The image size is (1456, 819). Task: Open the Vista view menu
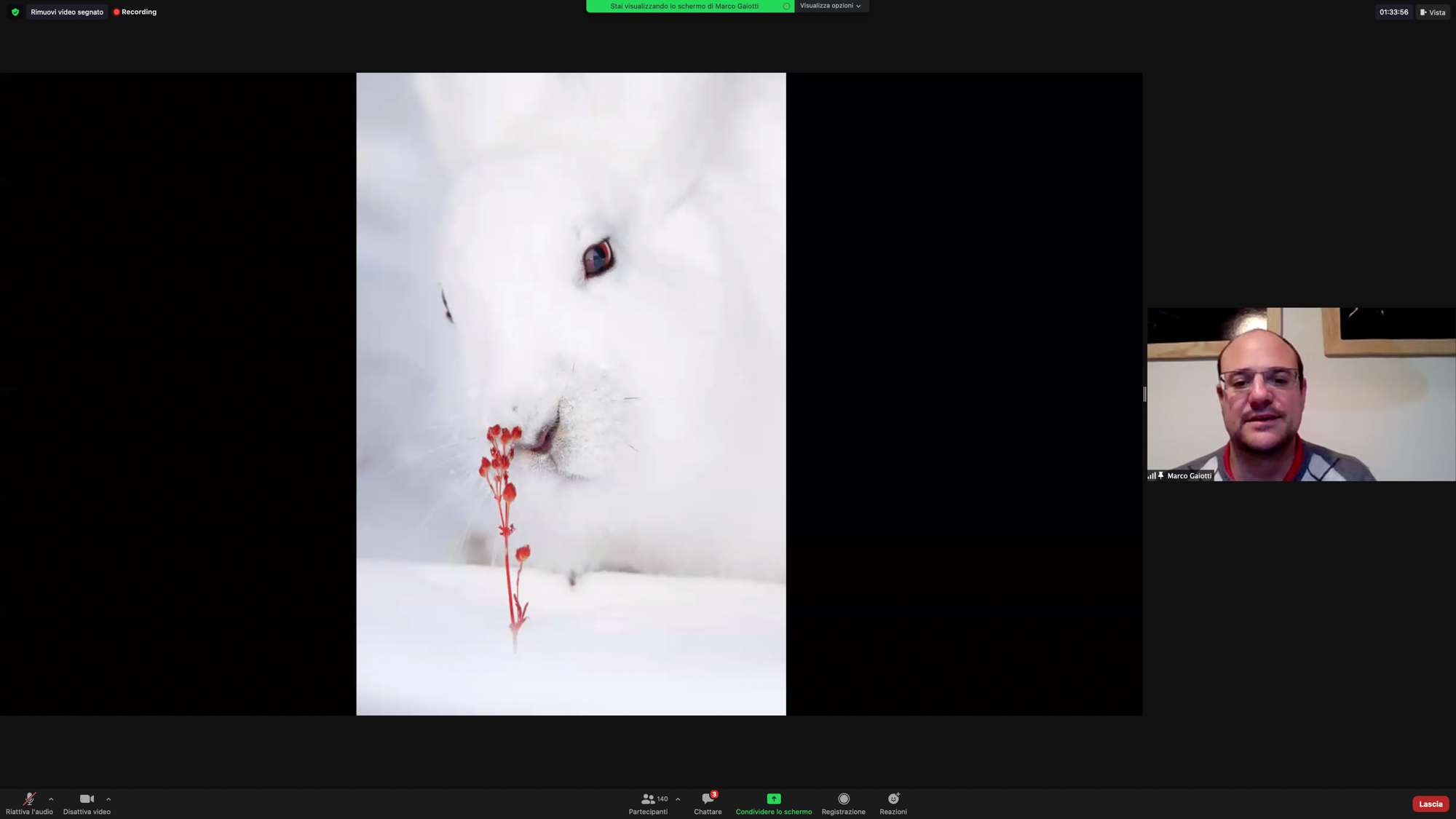1433,12
